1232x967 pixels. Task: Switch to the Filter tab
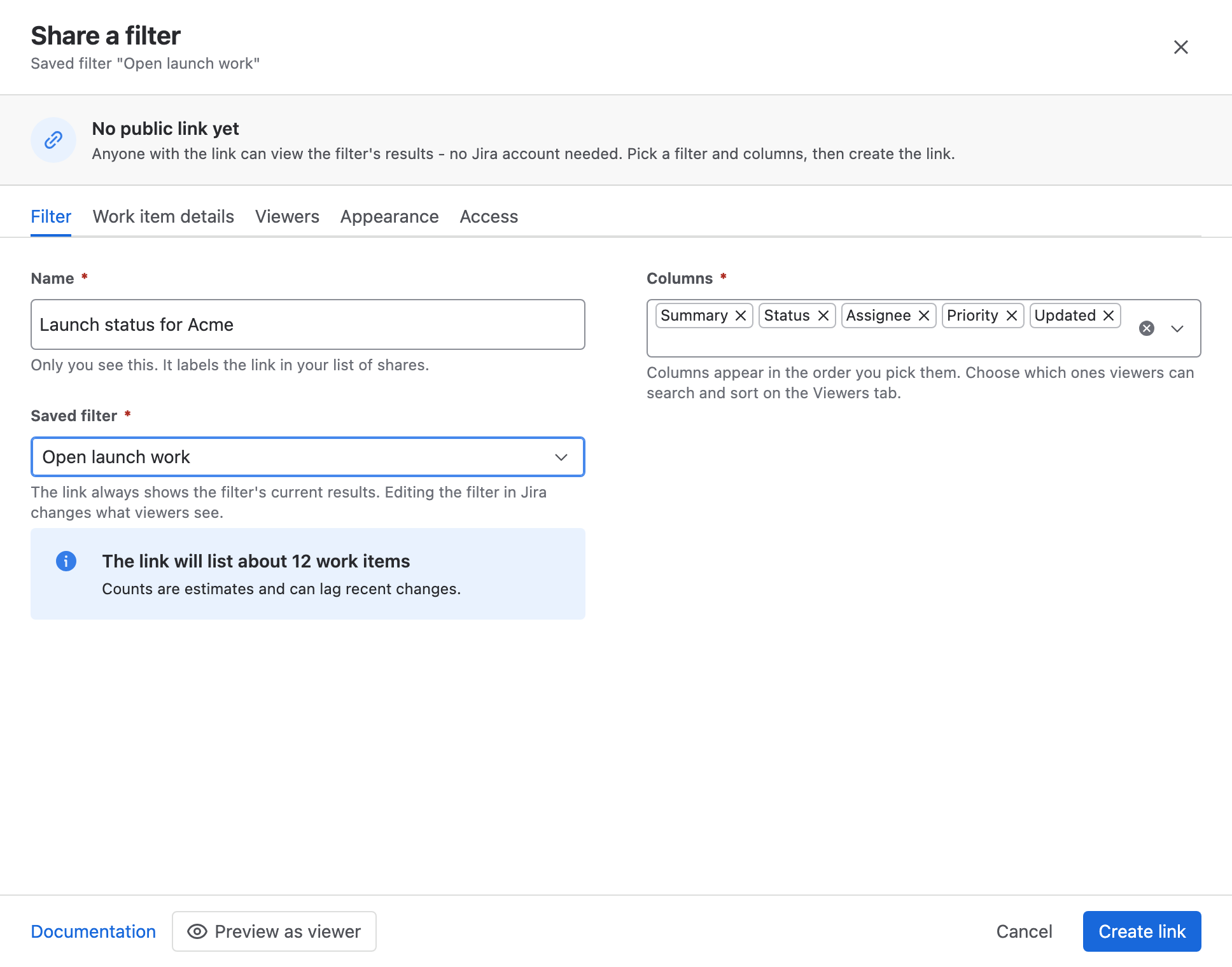51,217
